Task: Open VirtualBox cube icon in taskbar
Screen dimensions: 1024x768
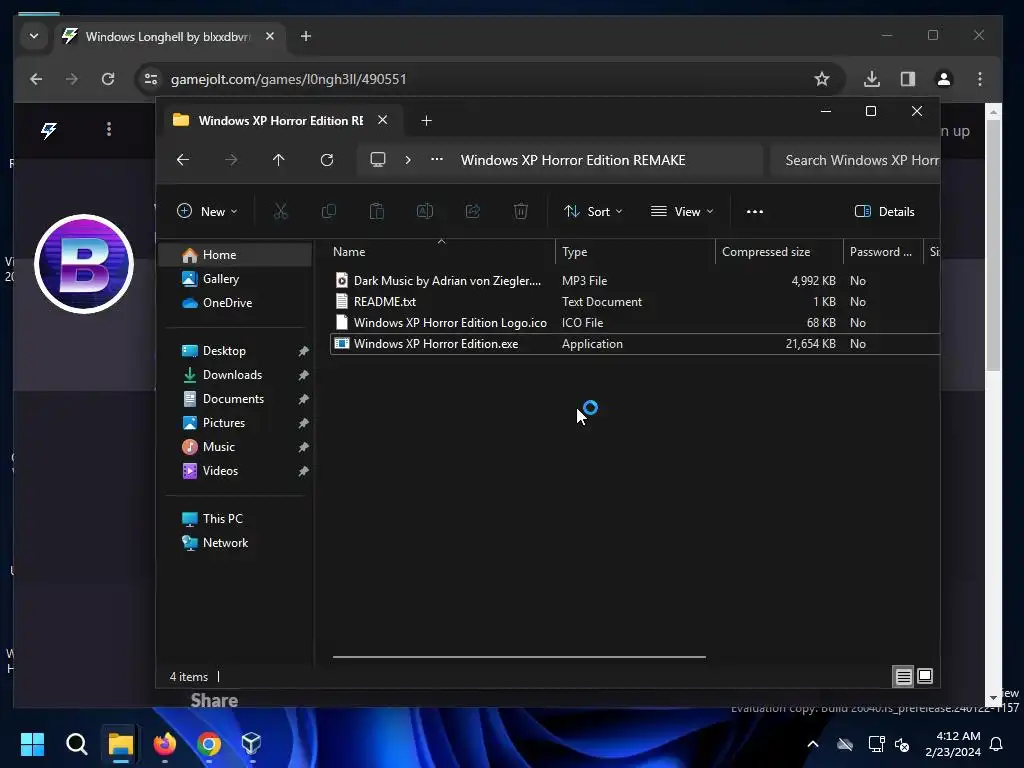Action: coord(251,743)
